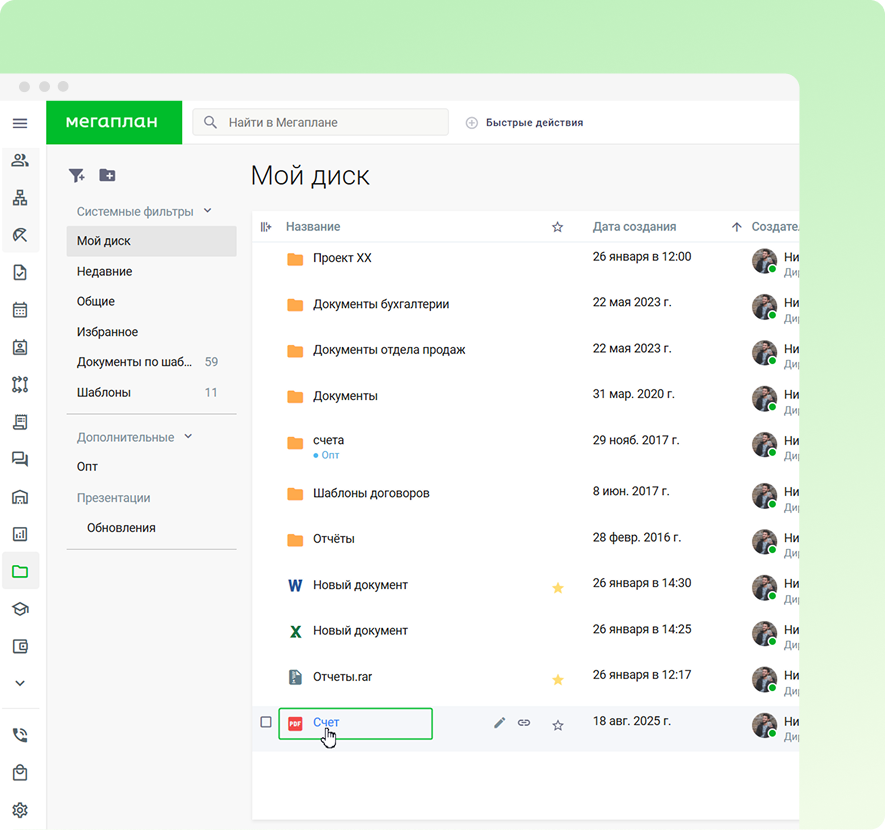The width and height of the screenshot is (885, 830).
Task: Focus the Найти в Мегаплане search field
Action: coord(321,122)
